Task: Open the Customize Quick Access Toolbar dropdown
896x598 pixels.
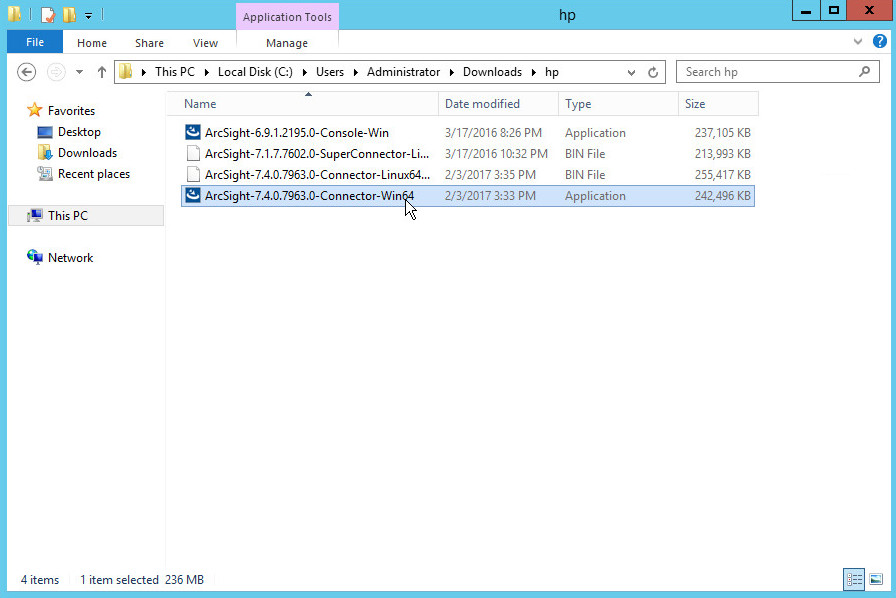Action: coord(88,16)
